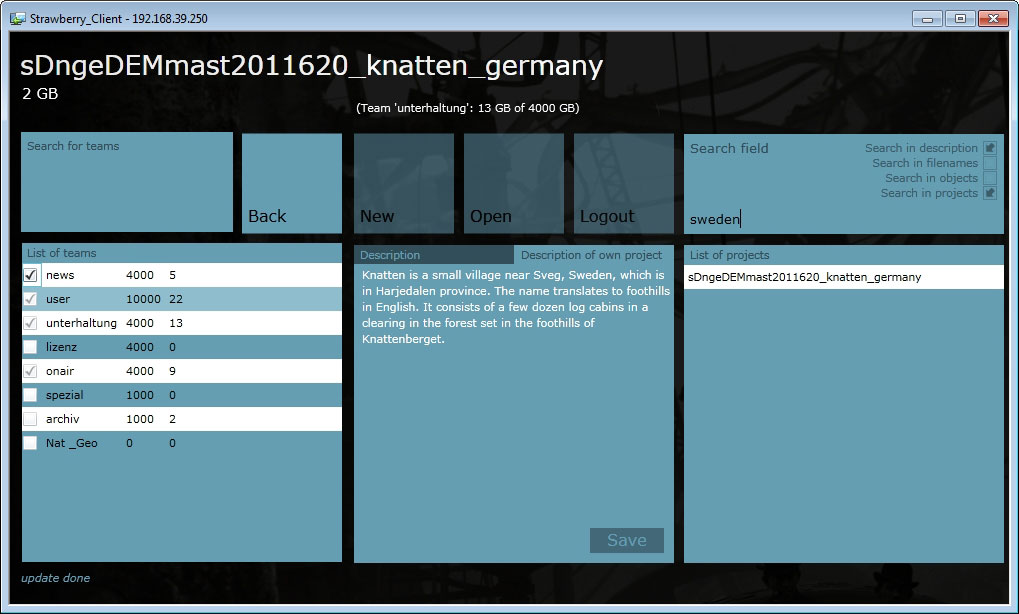Save the project description

626,540
